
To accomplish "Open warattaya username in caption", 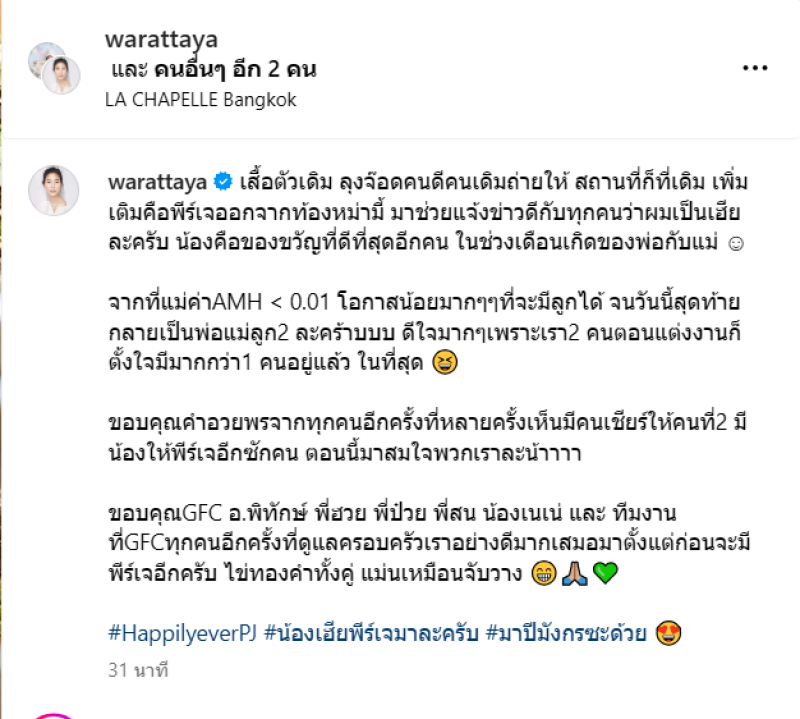I will click(157, 182).
